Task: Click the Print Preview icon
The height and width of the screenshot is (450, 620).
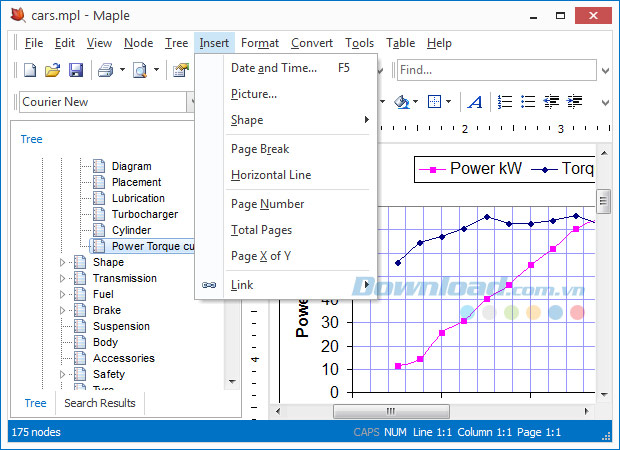Action: point(140,70)
